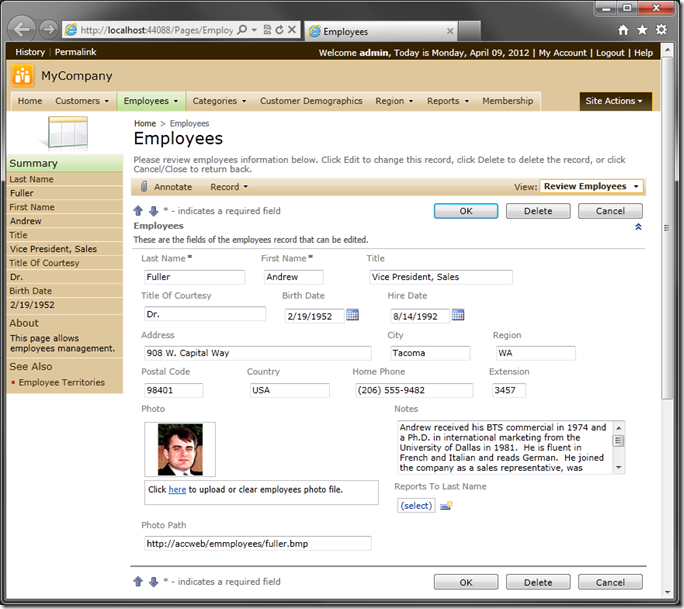
Task: Click the Notes box scroll down arrow
Action: click(x=618, y=468)
